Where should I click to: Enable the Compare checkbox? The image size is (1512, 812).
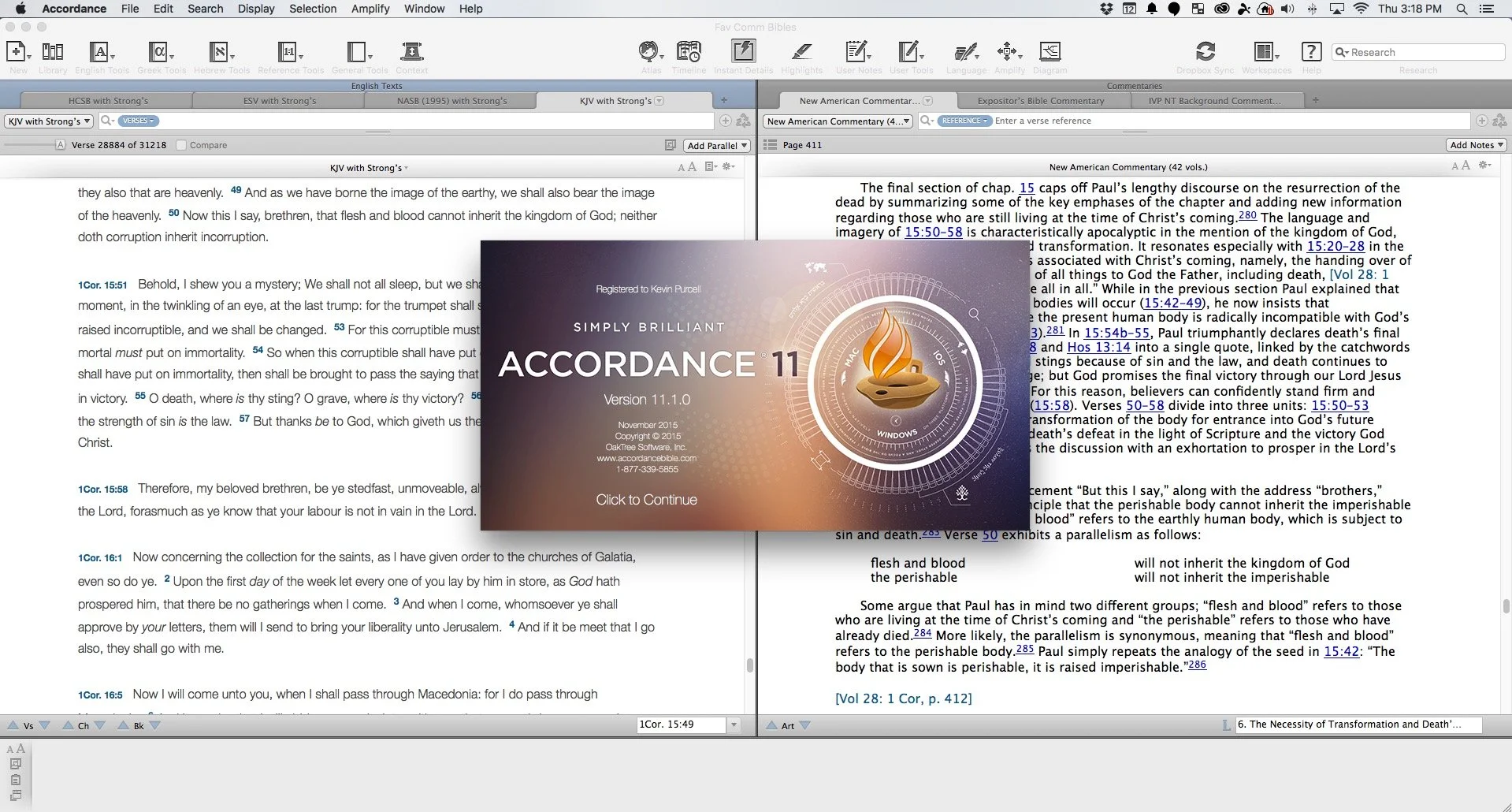tap(181, 145)
